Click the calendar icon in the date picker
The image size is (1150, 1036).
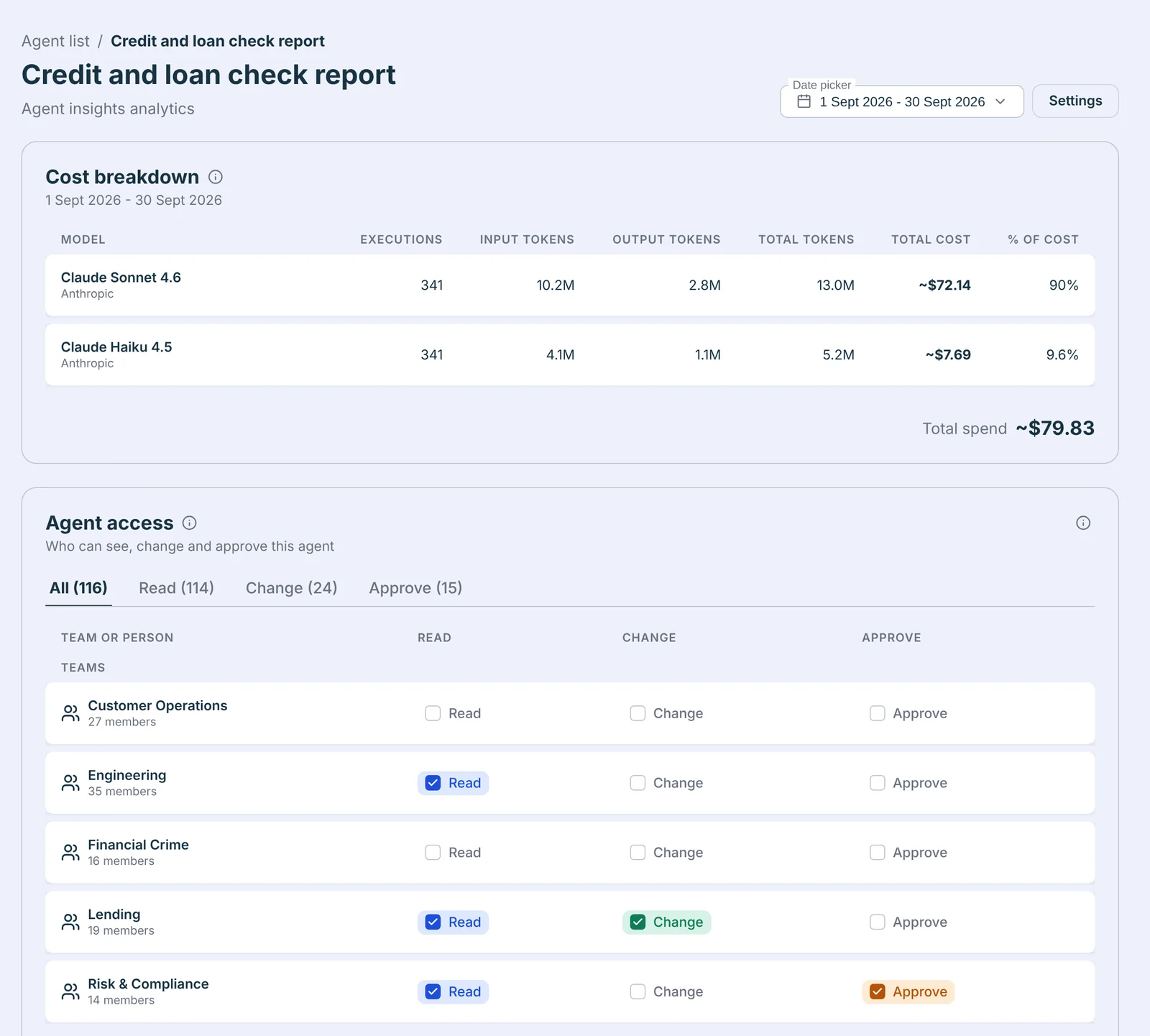(x=804, y=101)
